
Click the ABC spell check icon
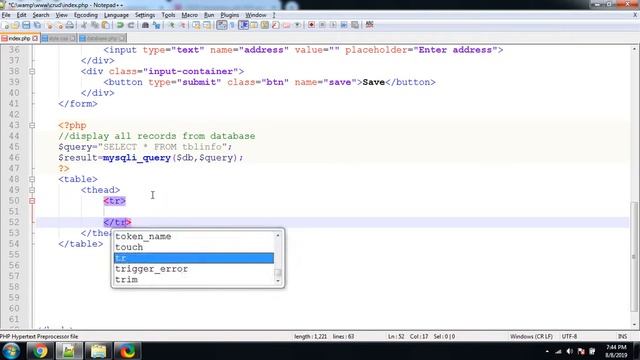[x=369, y=25]
